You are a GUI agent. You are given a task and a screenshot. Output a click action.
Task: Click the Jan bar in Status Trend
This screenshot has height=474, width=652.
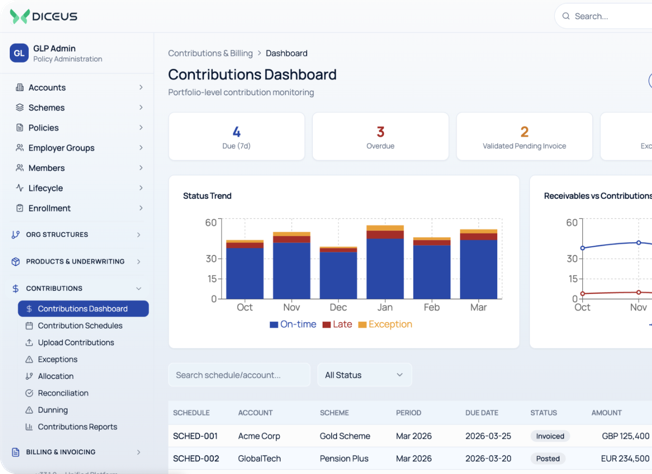385,262
